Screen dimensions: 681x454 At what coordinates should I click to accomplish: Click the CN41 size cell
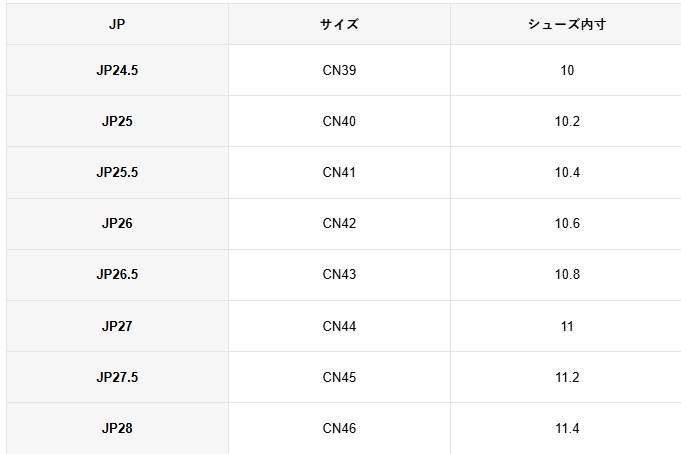pyautogui.click(x=339, y=173)
